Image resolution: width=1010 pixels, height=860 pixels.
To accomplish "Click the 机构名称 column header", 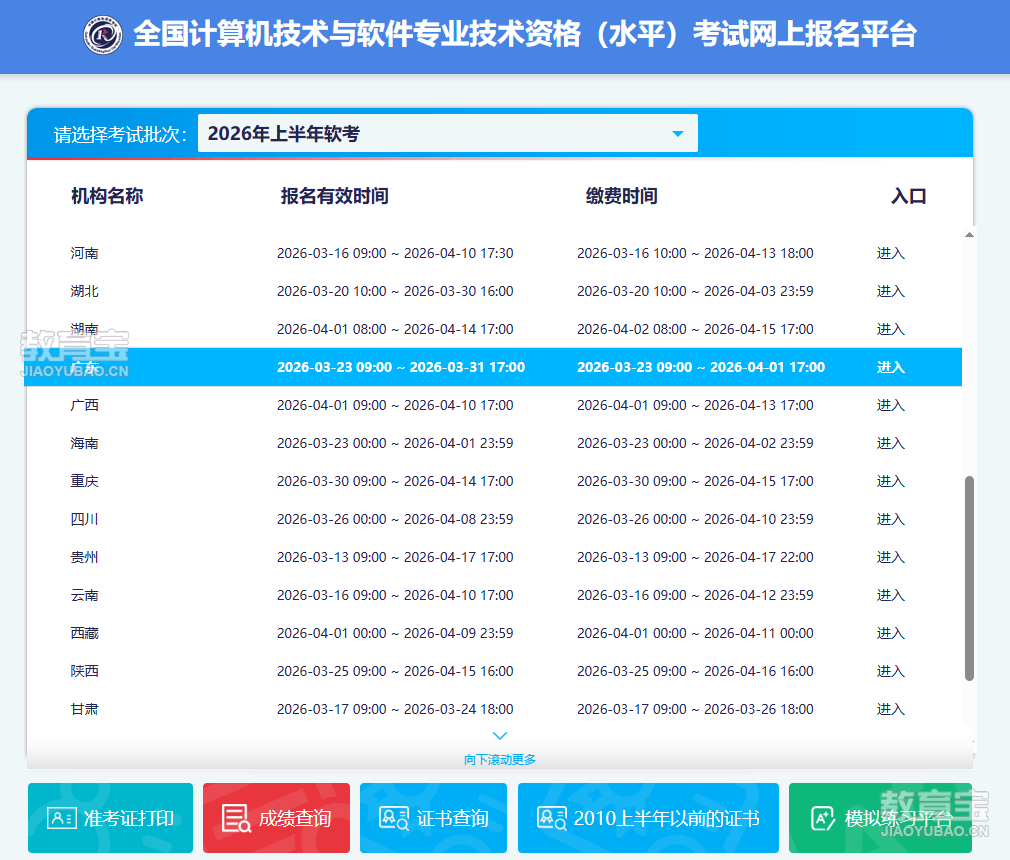I will click(x=105, y=196).
